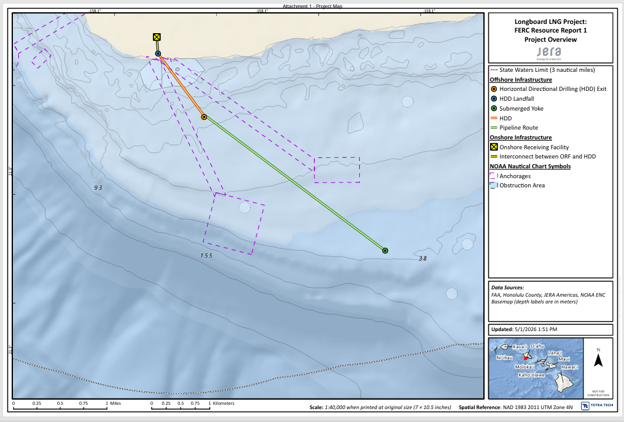Image resolution: width=624 pixels, height=422 pixels.
Task: Click the 'FERC Resource Report 1' text
Action: click(550, 31)
